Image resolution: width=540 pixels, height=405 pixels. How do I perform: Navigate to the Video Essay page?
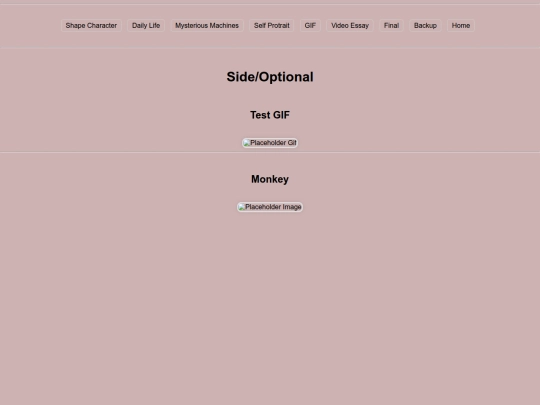tap(350, 25)
